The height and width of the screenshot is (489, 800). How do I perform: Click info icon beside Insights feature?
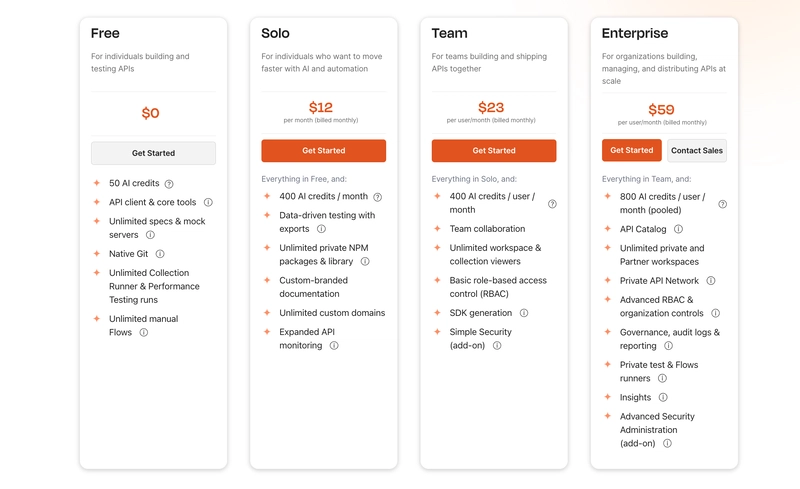tap(663, 397)
